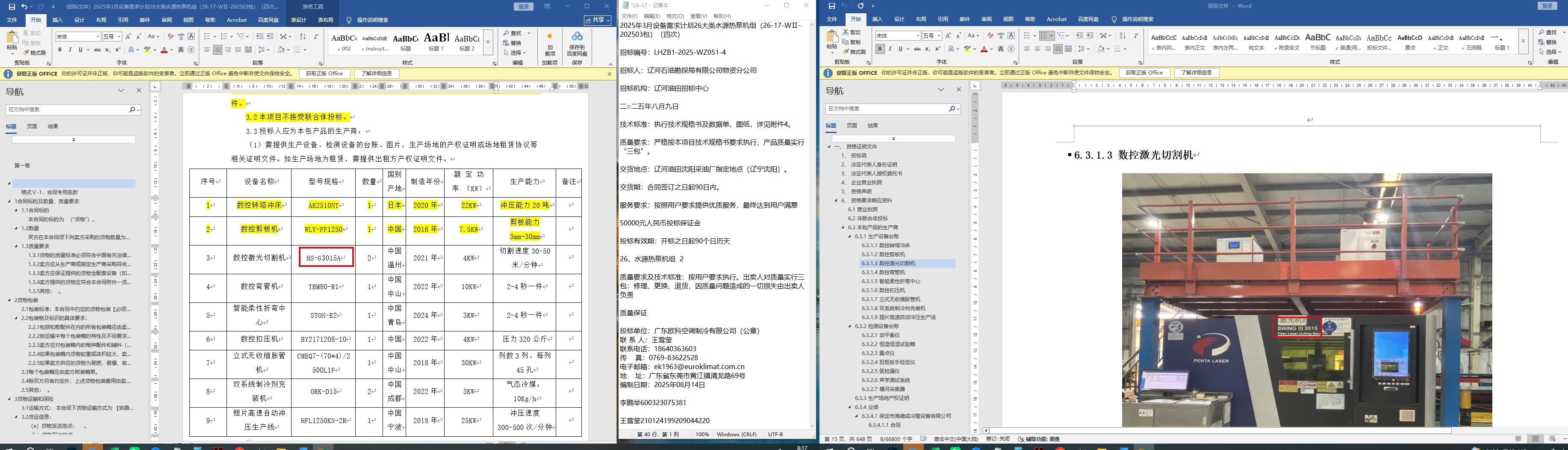Apply red font color in right Word
Screen dimensions: 1568x450
[984, 49]
